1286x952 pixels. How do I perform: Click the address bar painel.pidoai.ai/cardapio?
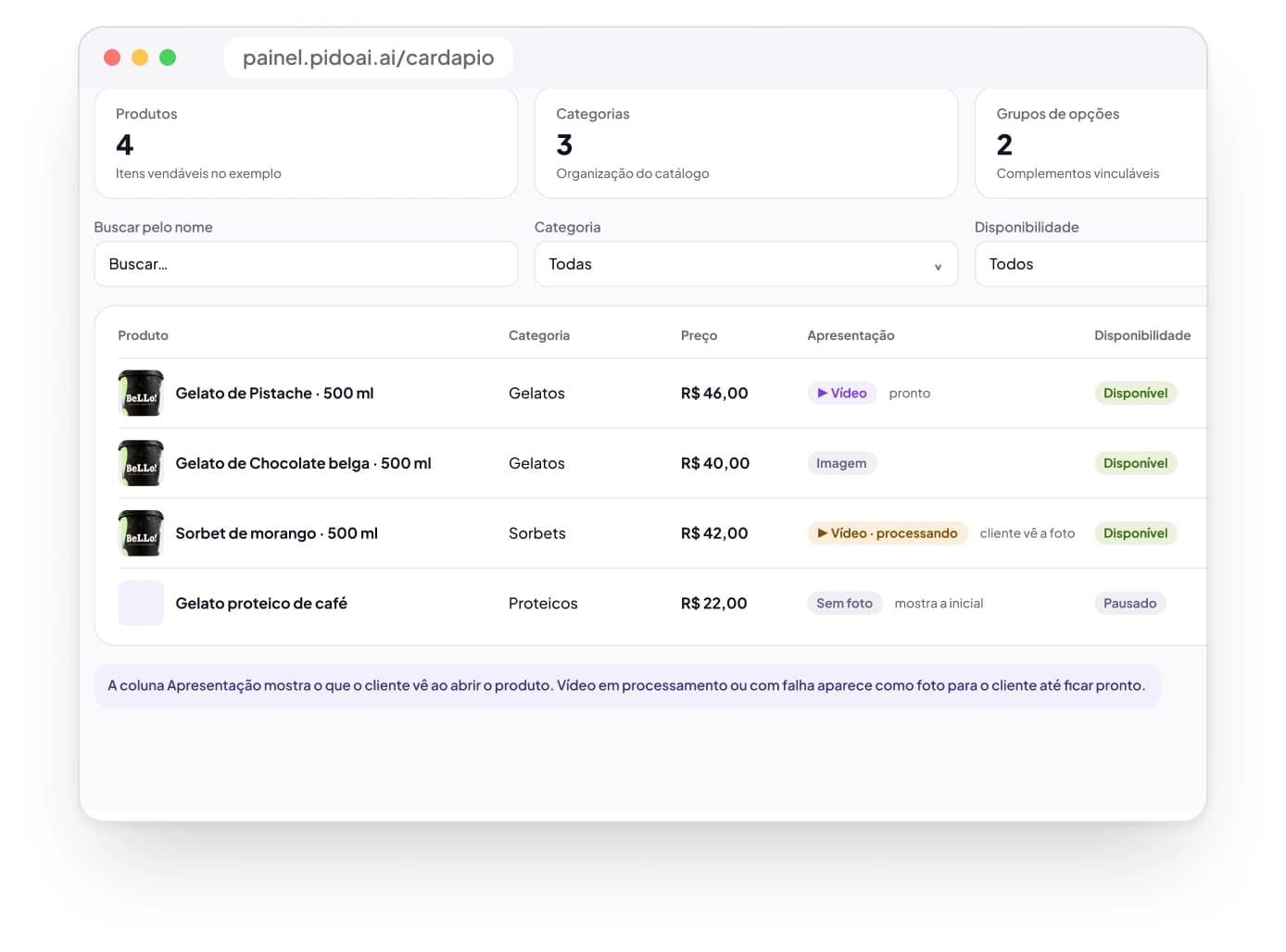(x=369, y=57)
